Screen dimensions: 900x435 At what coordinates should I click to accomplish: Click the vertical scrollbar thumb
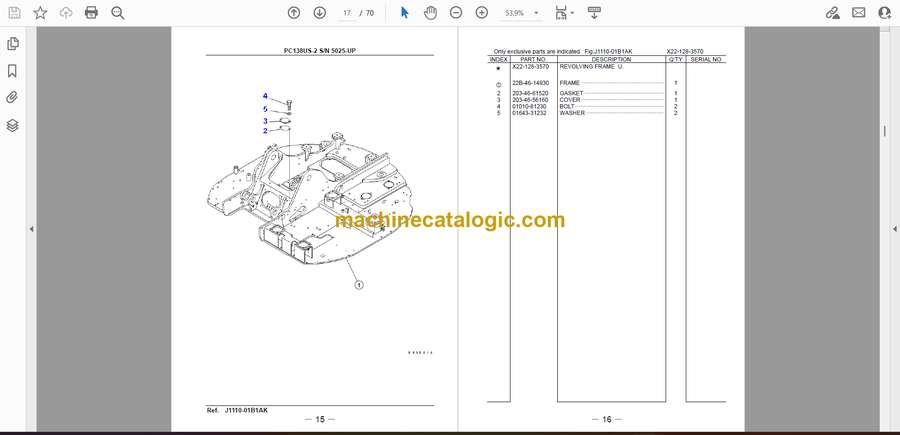tap(885, 131)
